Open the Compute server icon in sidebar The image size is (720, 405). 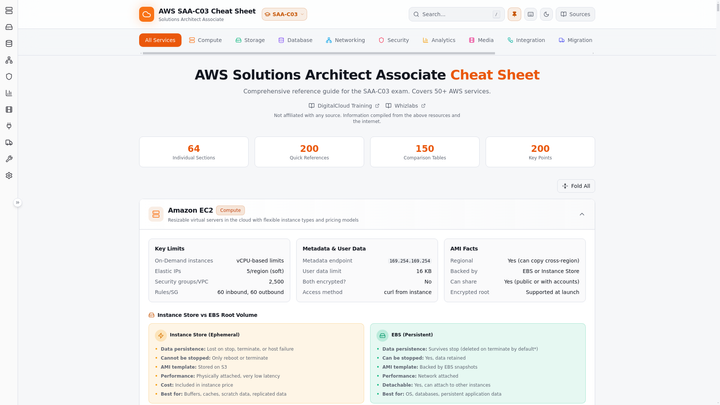(9, 11)
